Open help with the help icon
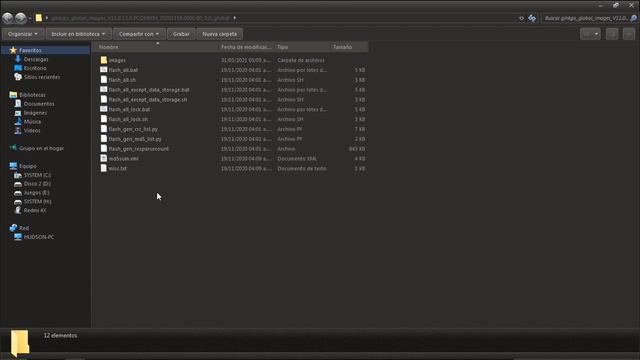The height and width of the screenshot is (360, 640). pyautogui.click(x=629, y=34)
